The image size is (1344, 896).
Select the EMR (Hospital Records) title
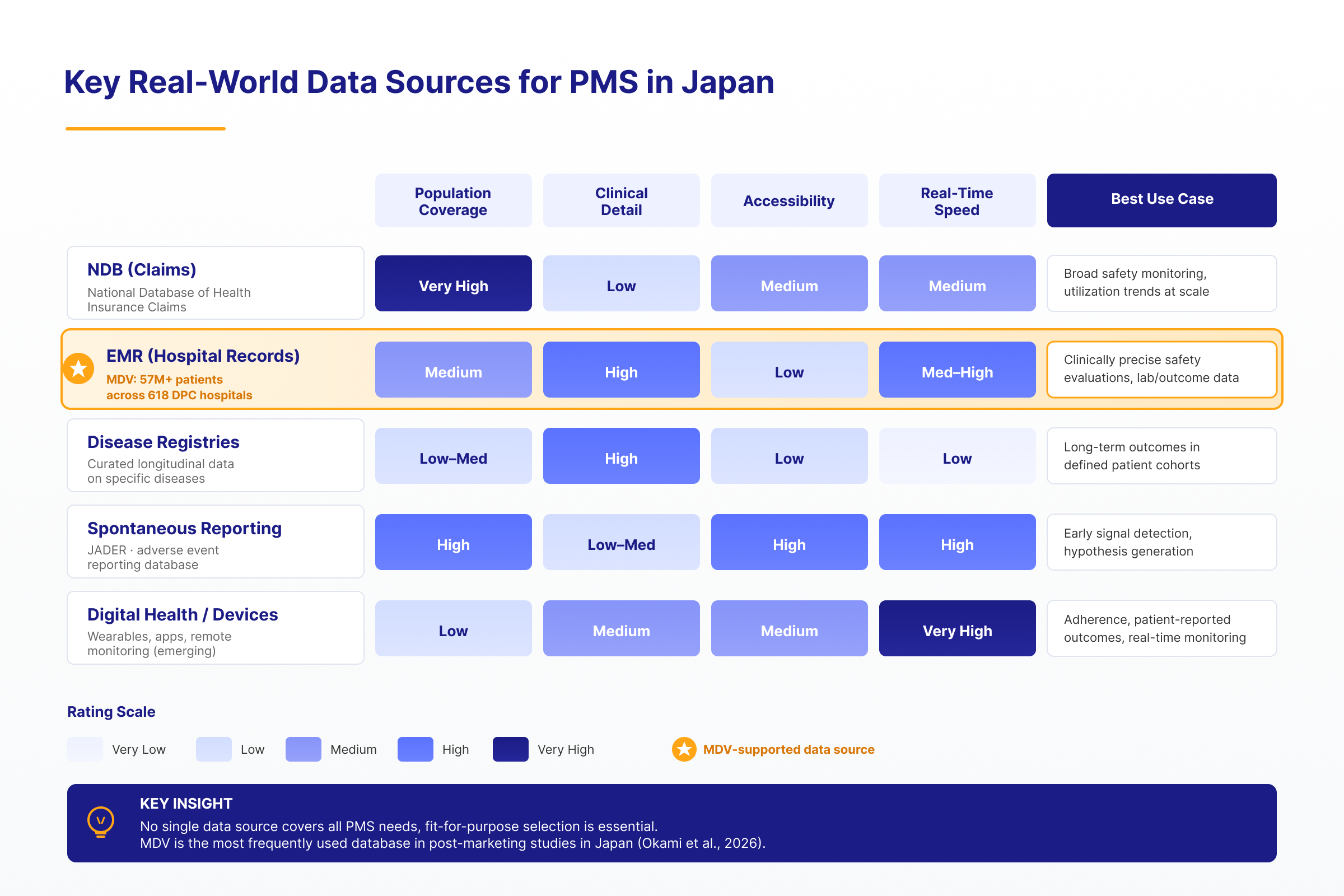203,356
